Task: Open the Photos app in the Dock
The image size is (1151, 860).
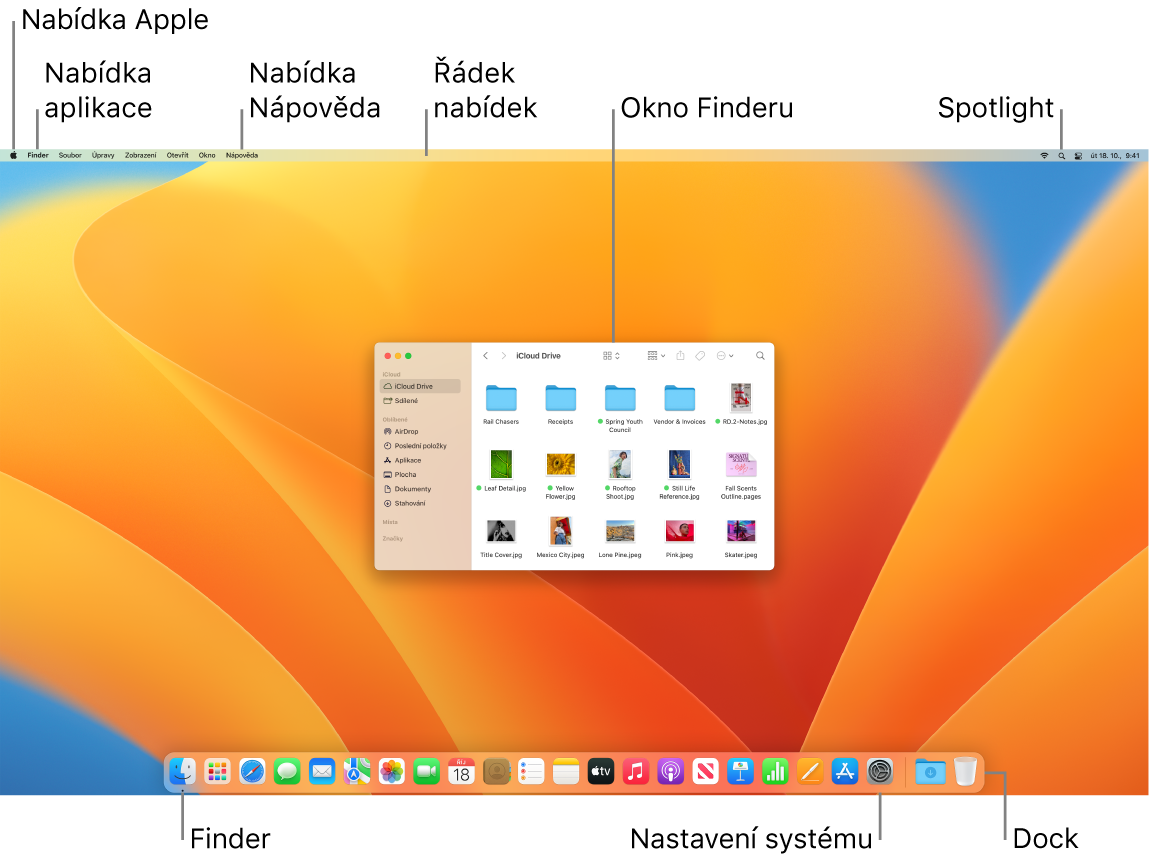Action: [x=391, y=771]
